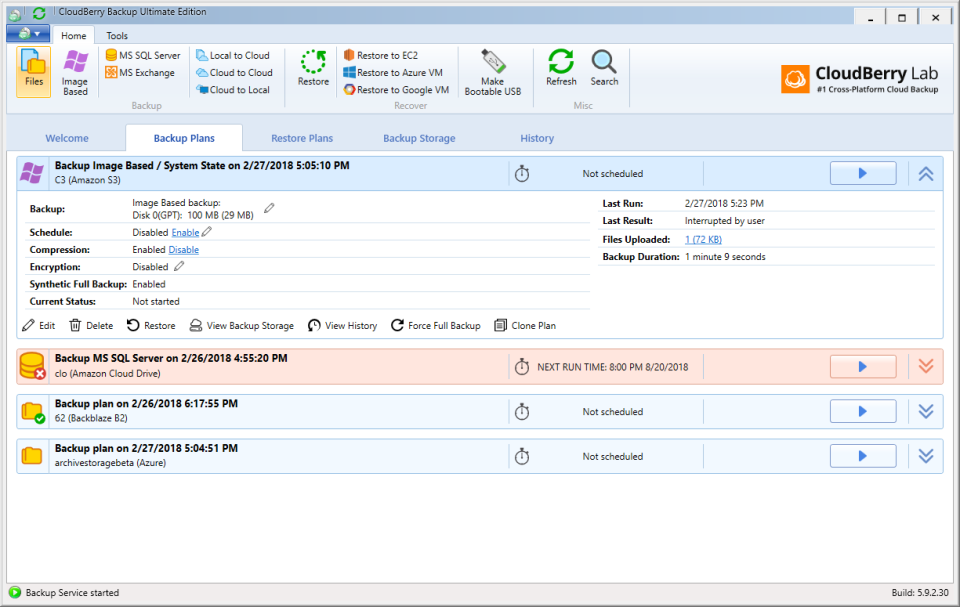
Task: Click the 'clo (Amazon Cloud Drive)' storage text
Action: coord(108,374)
